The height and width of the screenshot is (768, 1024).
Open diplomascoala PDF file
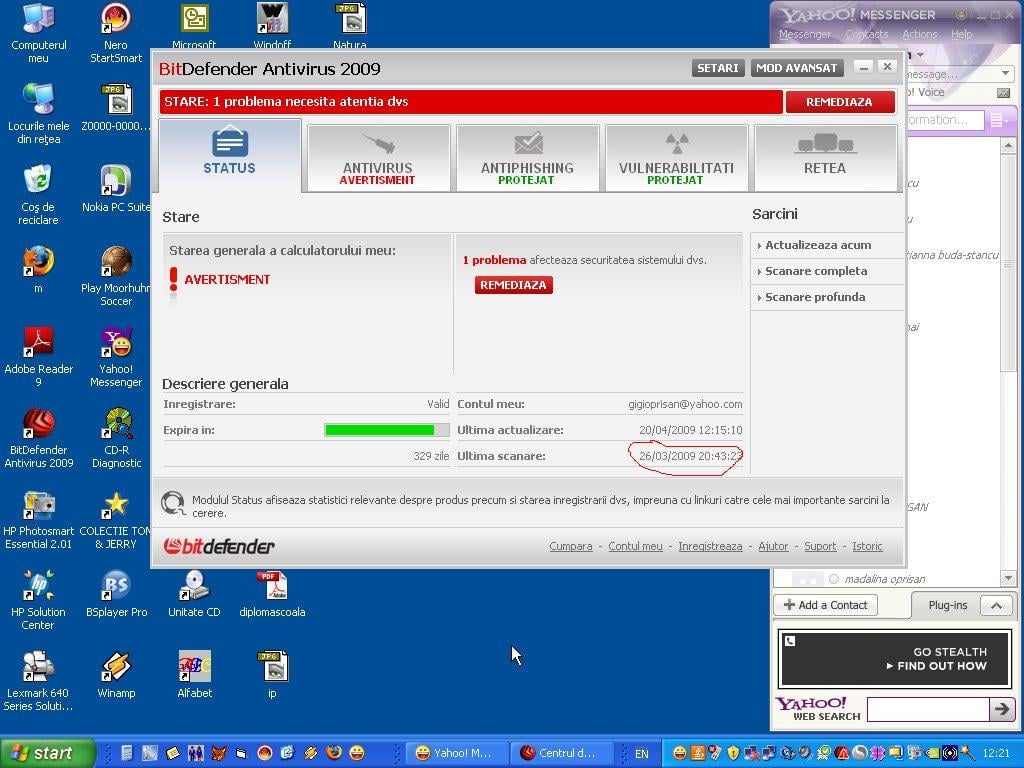[272, 593]
